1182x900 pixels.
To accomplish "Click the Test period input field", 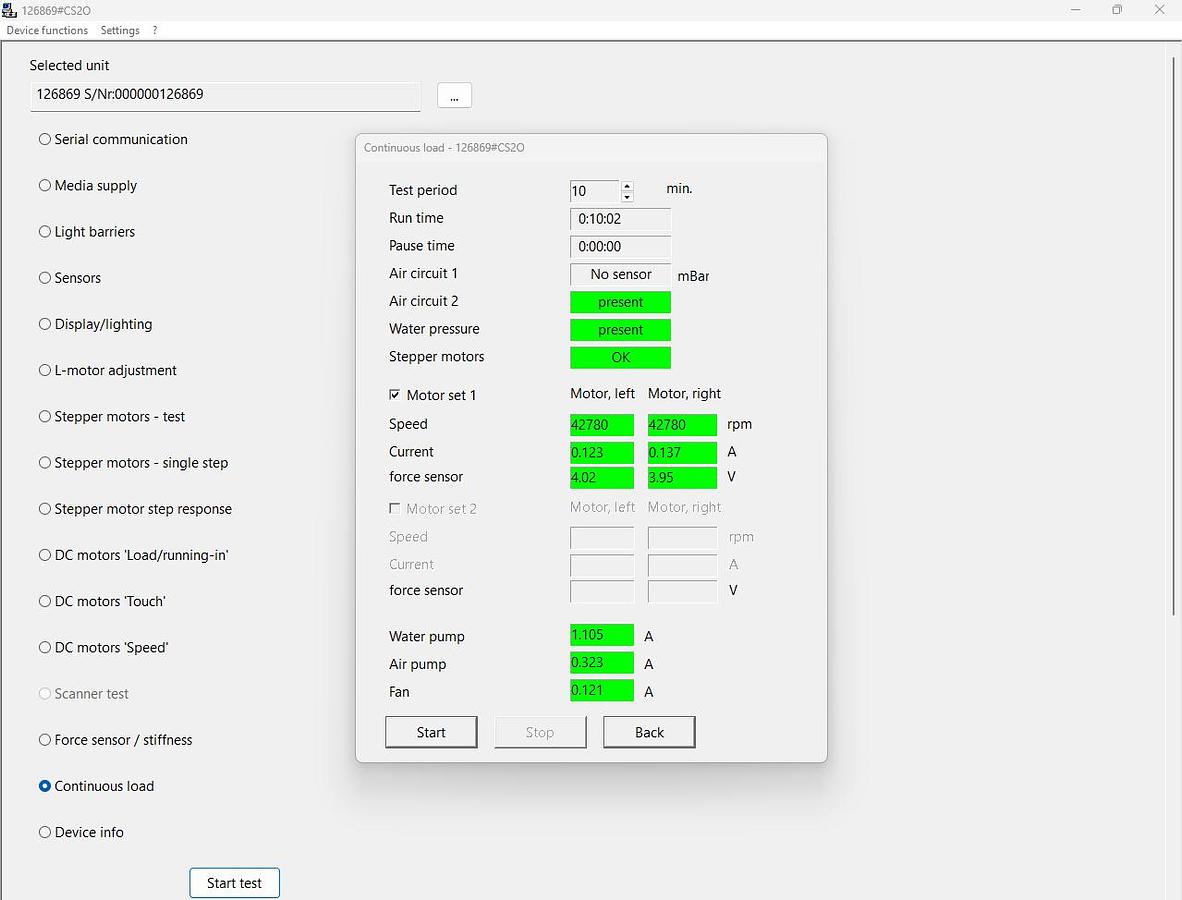I will [x=594, y=191].
